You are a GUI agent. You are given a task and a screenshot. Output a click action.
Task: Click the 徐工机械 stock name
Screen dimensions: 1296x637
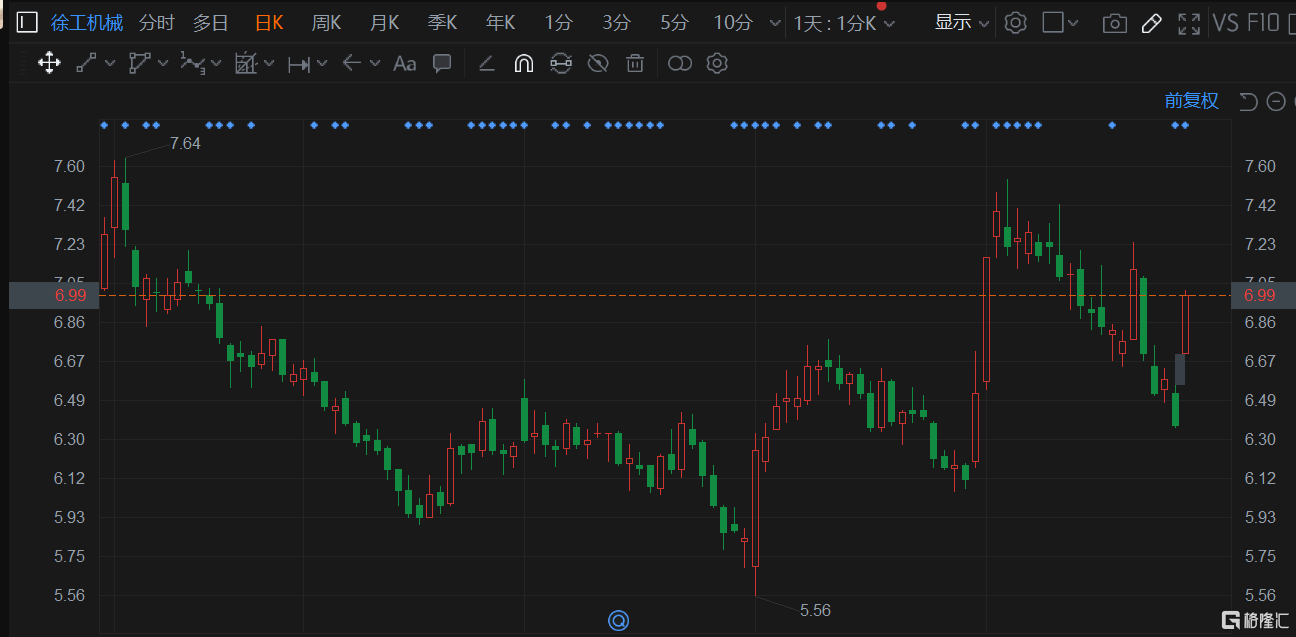click(x=87, y=23)
